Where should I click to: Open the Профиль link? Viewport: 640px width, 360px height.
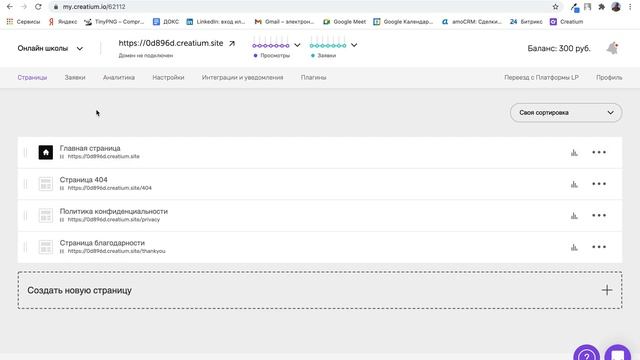pos(609,78)
